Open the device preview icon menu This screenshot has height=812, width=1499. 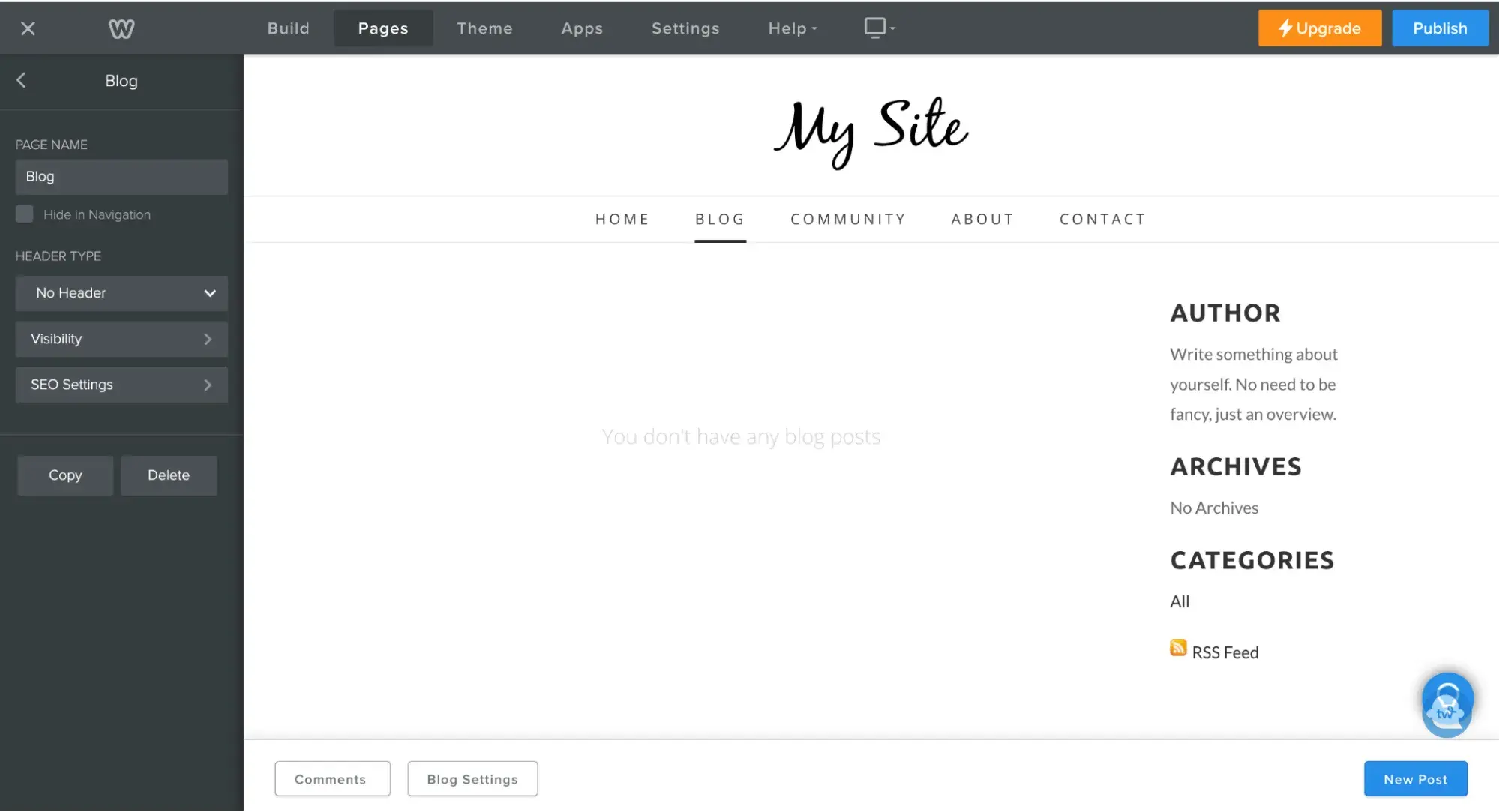(880, 28)
